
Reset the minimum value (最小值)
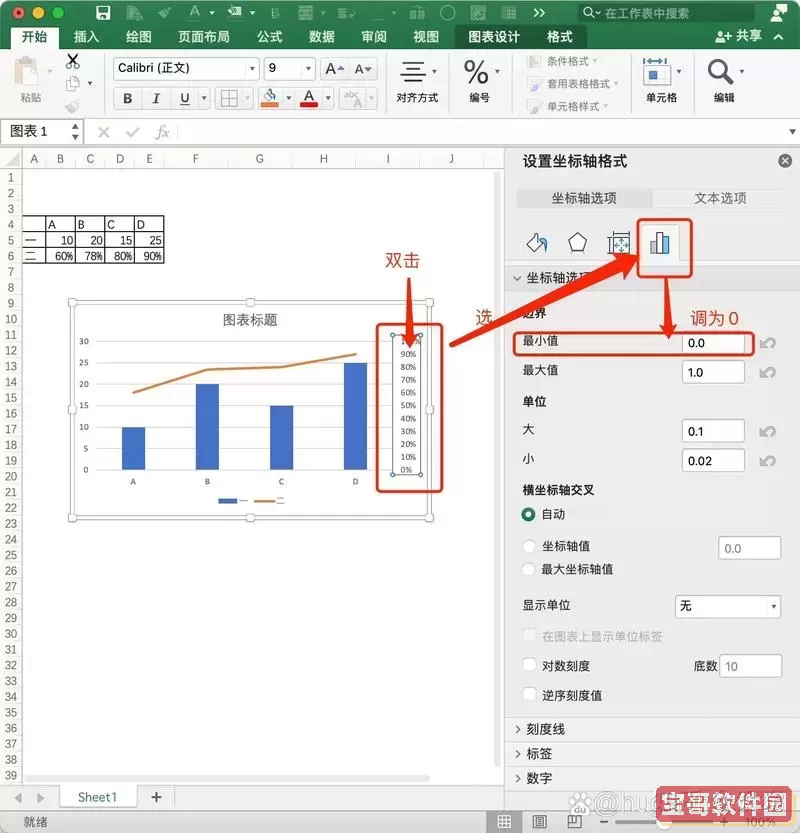coord(768,343)
